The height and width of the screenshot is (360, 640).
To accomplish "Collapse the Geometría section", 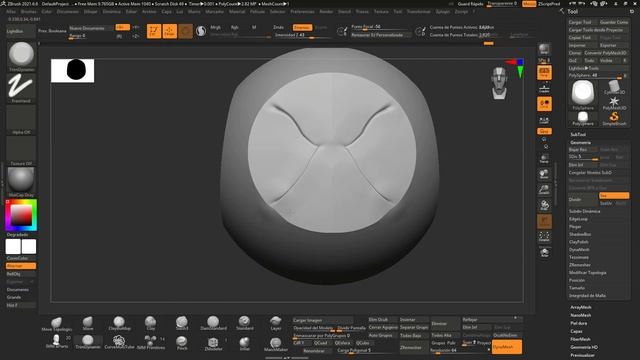I will 580,142.
